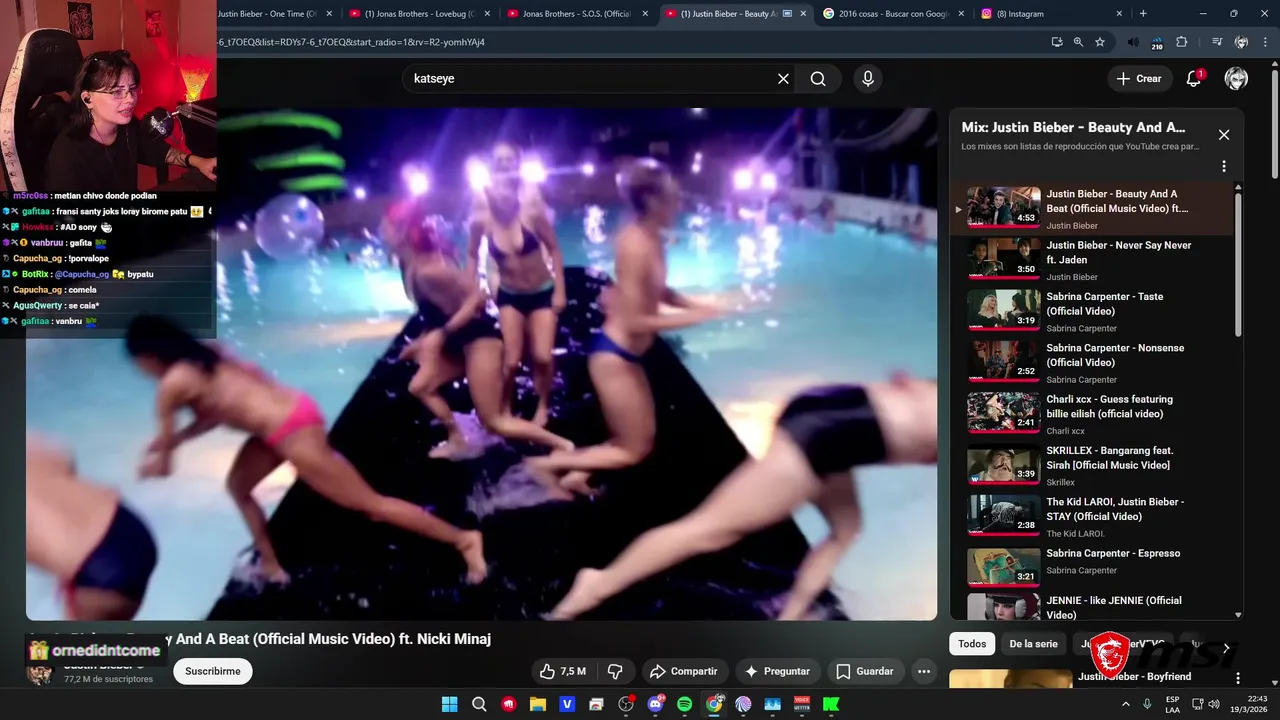Open Windows taskbar search

pyautogui.click(x=479, y=704)
